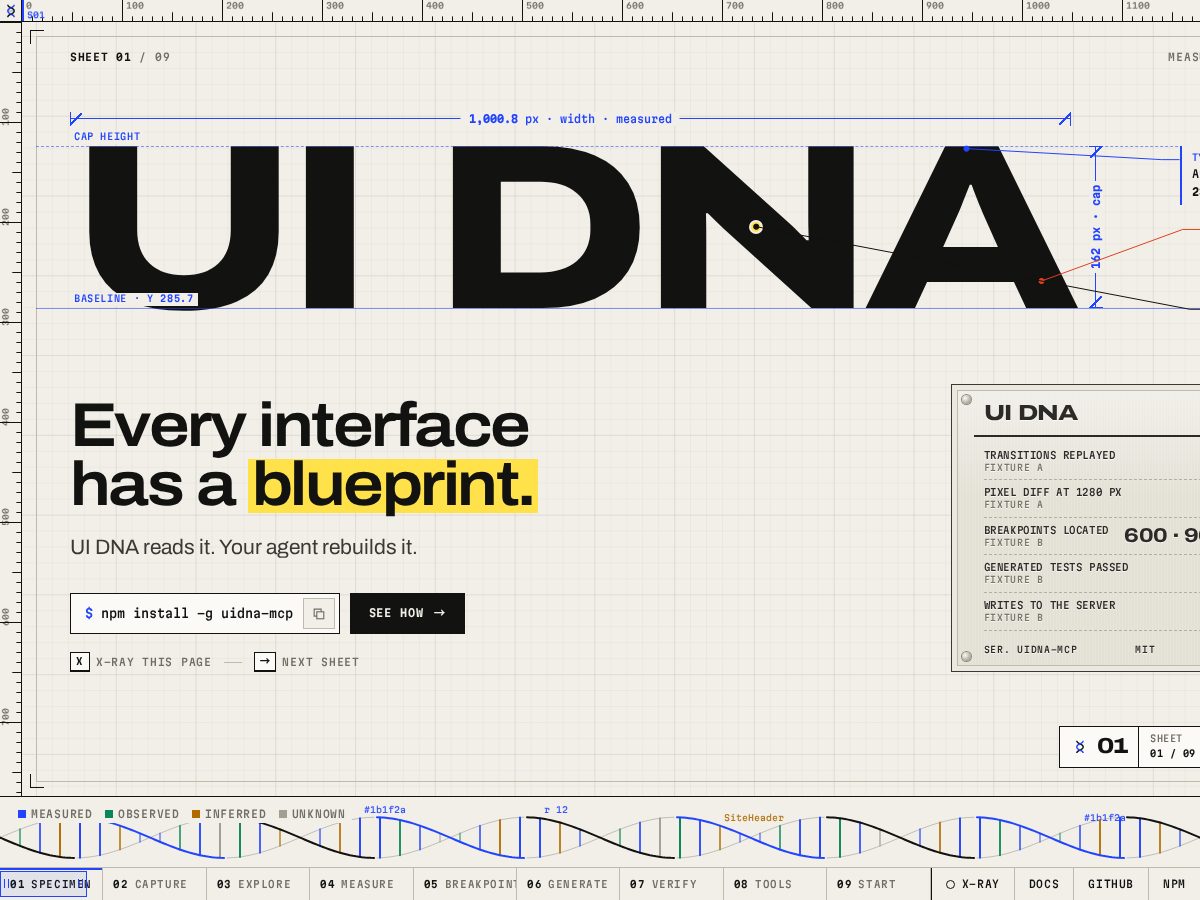Screen dimensions: 1200x900
Task: Select the 07 VERIFY tab
Action: point(672,884)
